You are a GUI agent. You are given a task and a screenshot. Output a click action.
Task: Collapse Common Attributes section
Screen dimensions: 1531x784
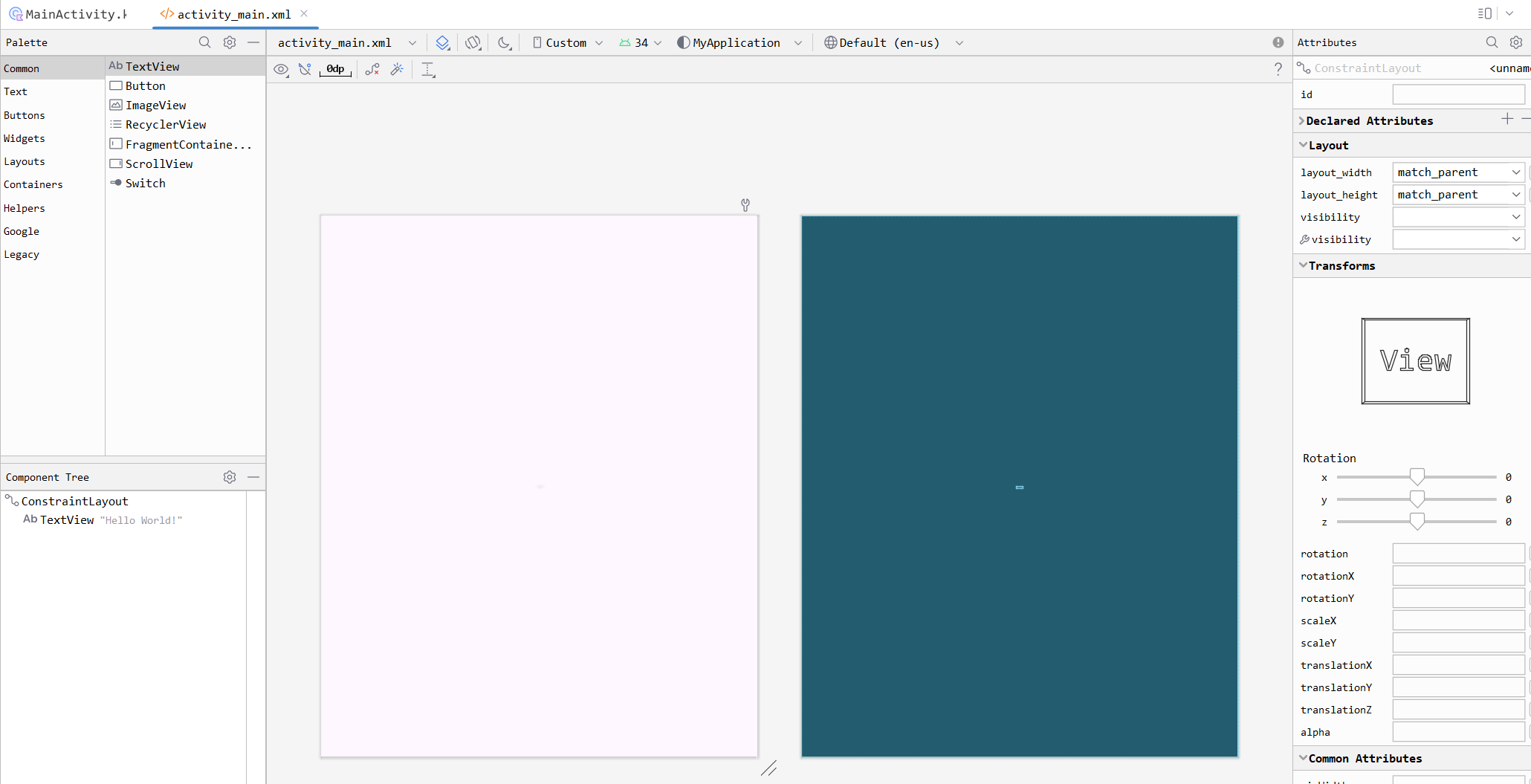(x=1303, y=758)
